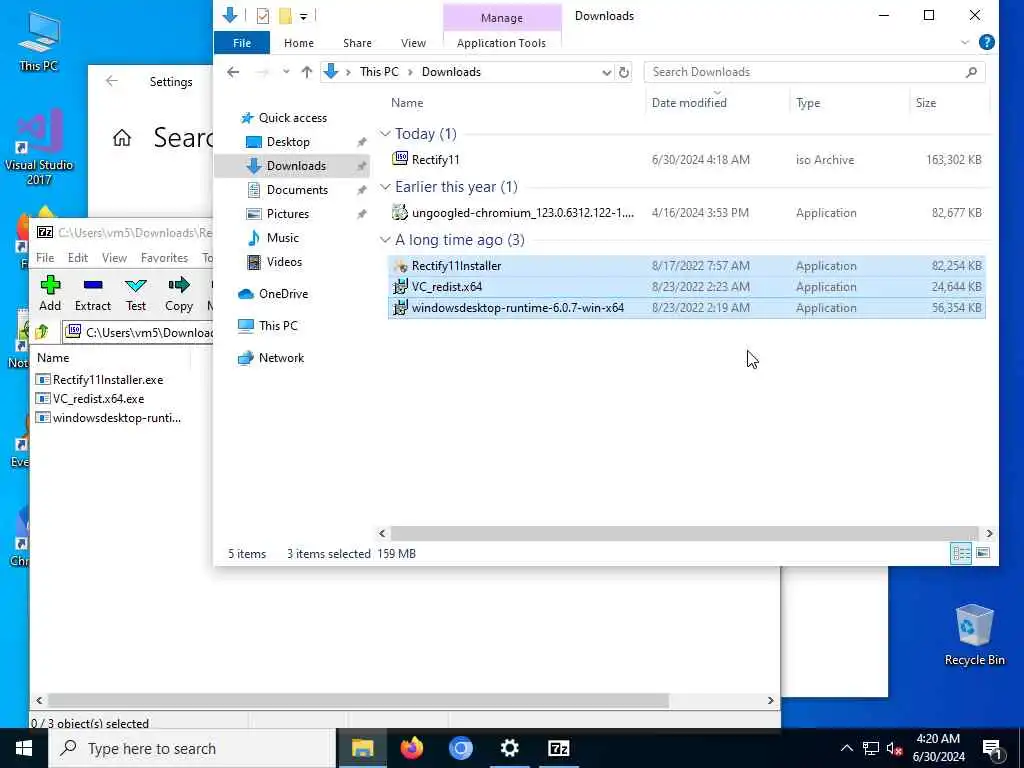
Task: Open Documents in navigation pane
Action: tap(297, 189)
